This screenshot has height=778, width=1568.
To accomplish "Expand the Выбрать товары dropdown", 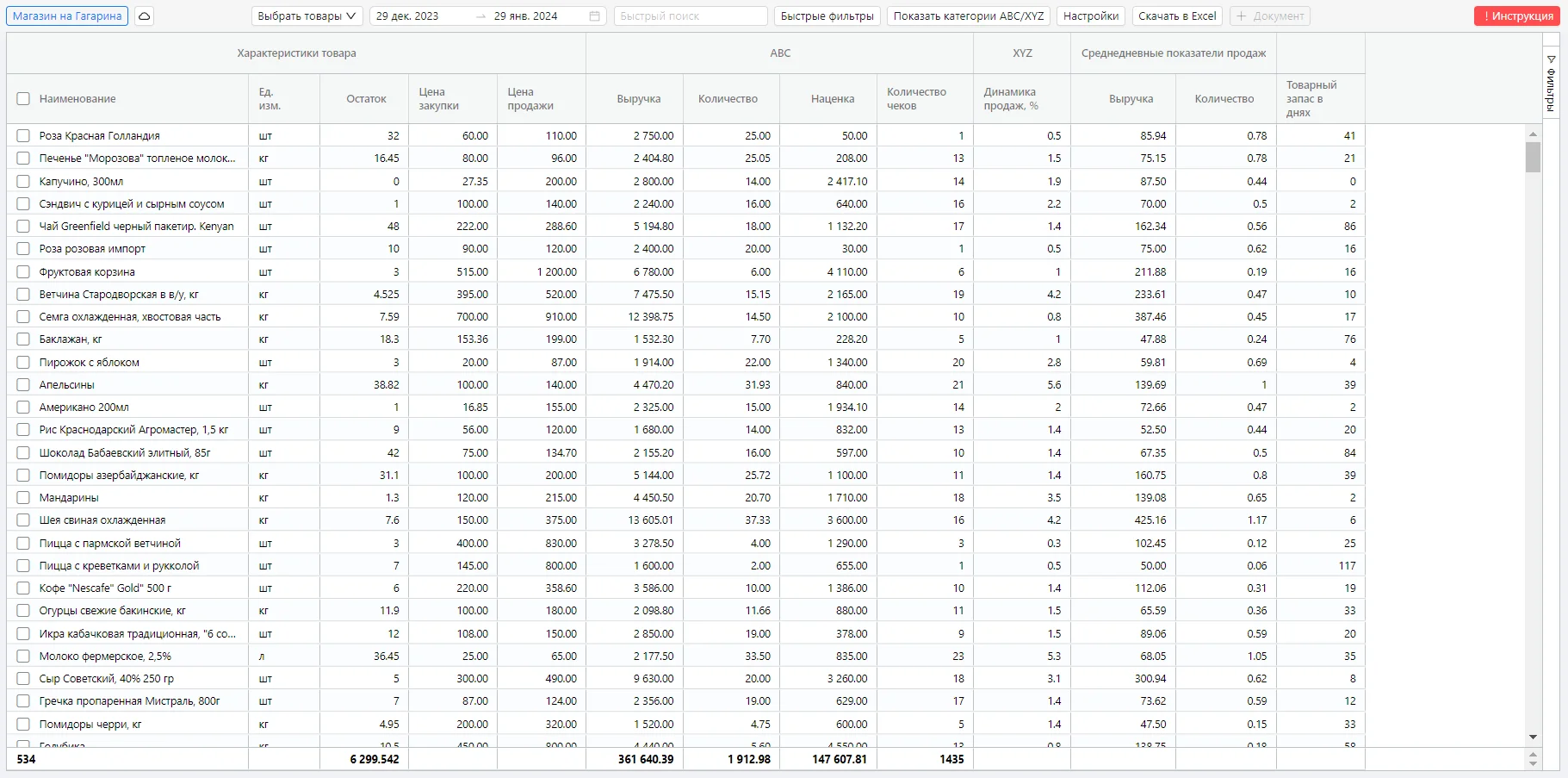I will click(307, 16).
